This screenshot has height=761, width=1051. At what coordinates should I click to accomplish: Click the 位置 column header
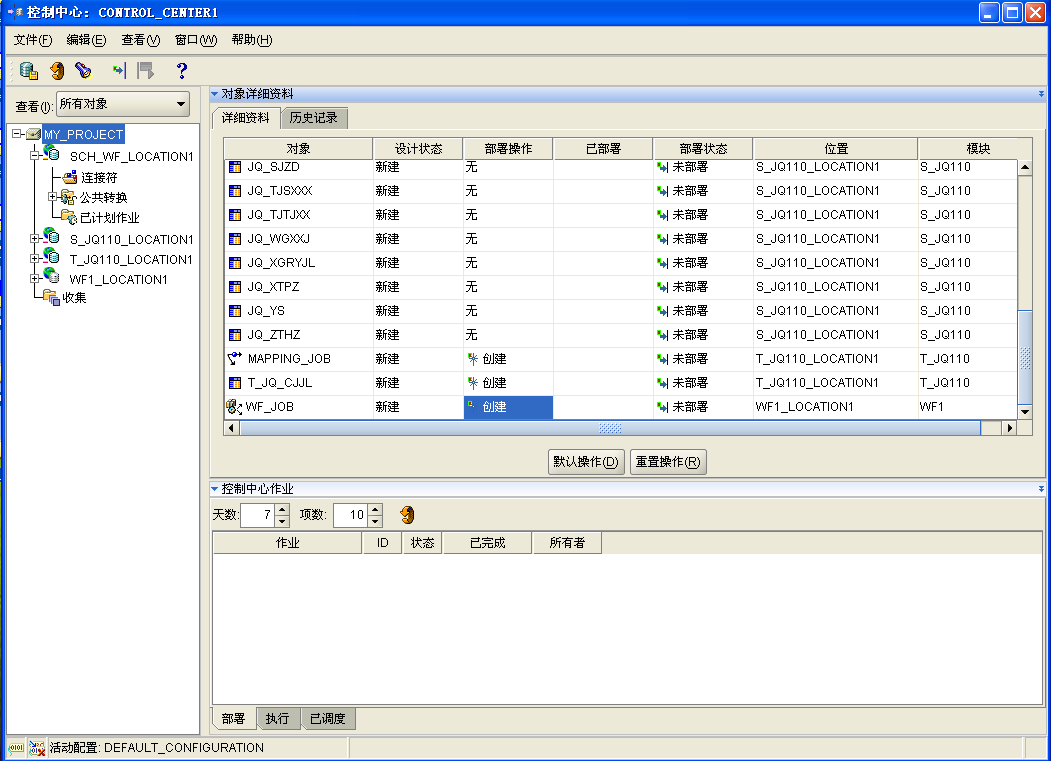pos(836,149)
